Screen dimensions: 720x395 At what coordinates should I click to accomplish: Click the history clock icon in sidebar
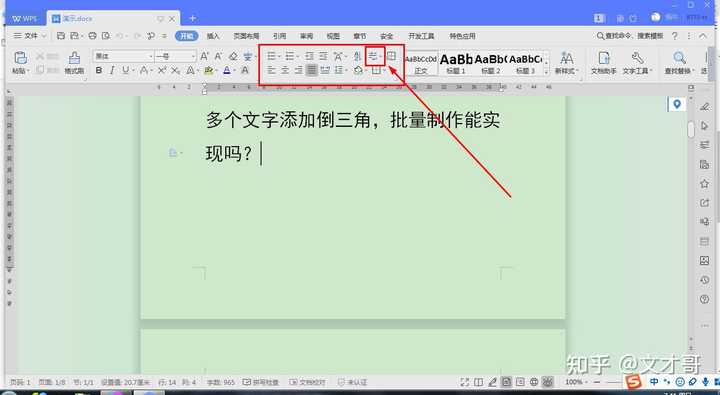[x=704, y=280]
